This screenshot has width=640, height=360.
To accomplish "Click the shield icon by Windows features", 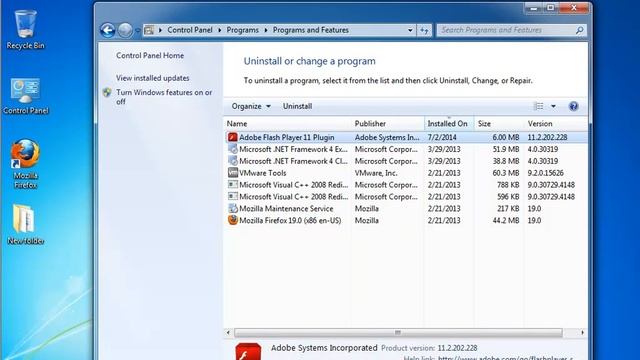I will 107,93.
